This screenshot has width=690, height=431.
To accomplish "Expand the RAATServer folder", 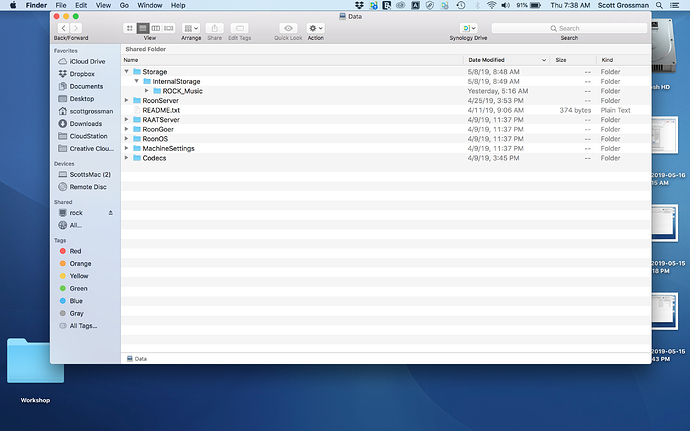I will coord(126,119).
